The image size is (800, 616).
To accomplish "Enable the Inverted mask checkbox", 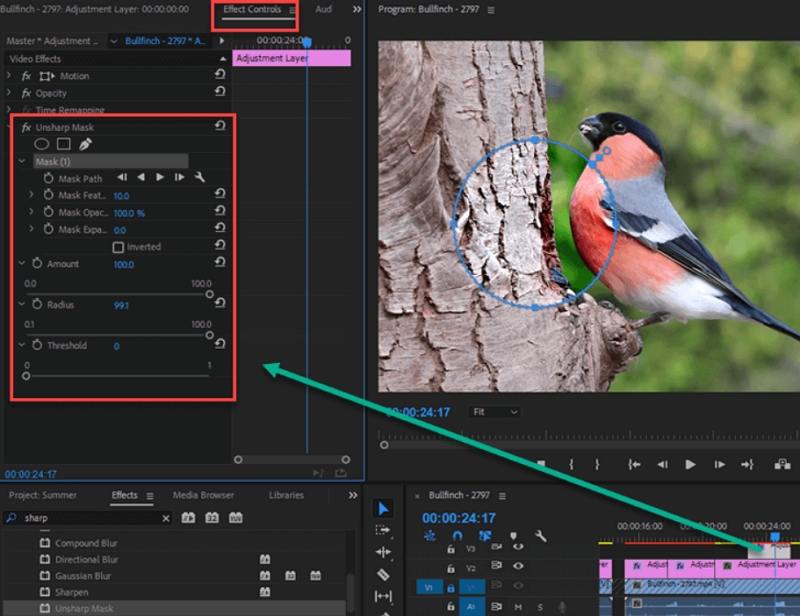I will point(117,246).
